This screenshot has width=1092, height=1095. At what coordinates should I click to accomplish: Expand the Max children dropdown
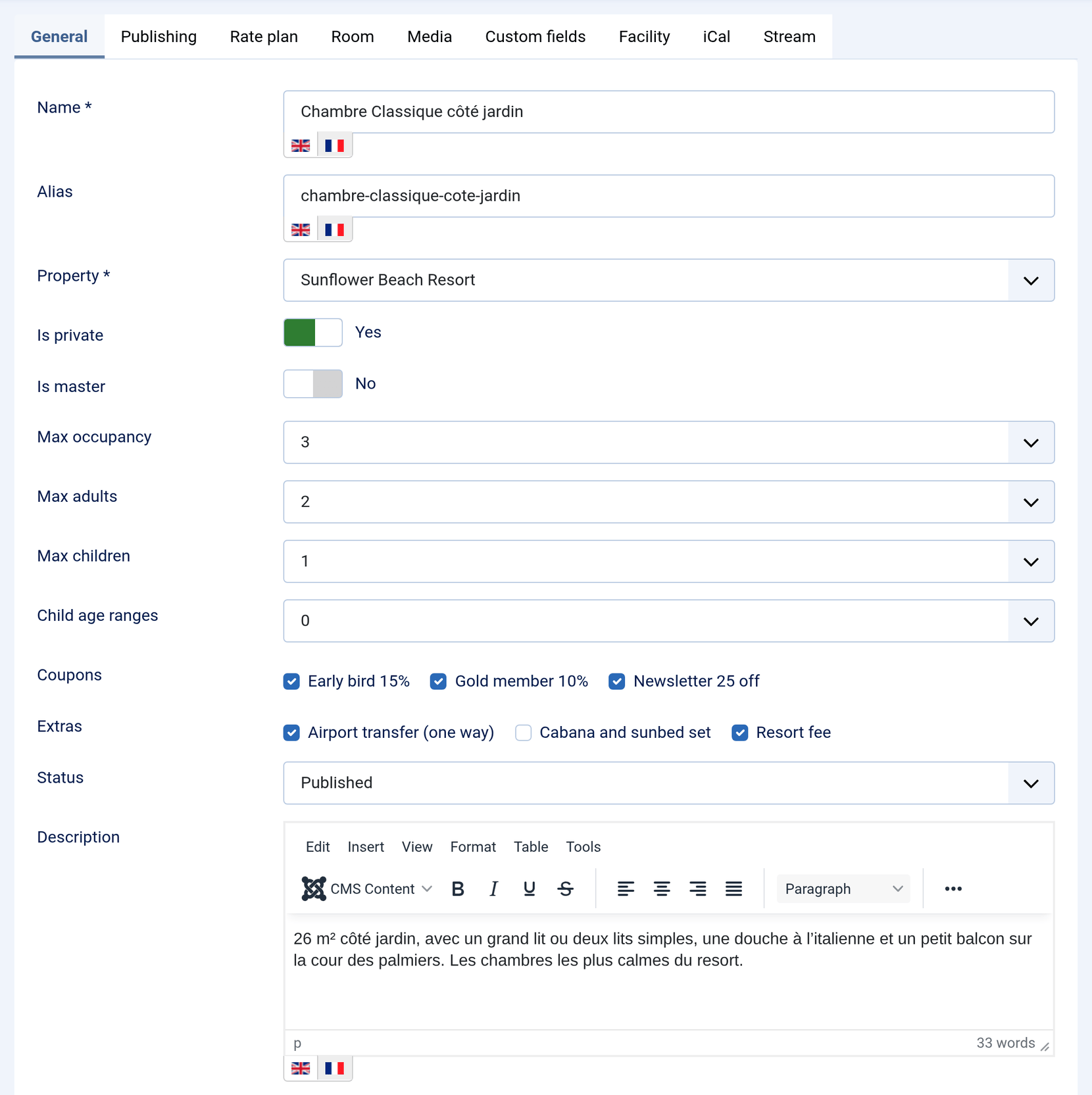(669, 561)
